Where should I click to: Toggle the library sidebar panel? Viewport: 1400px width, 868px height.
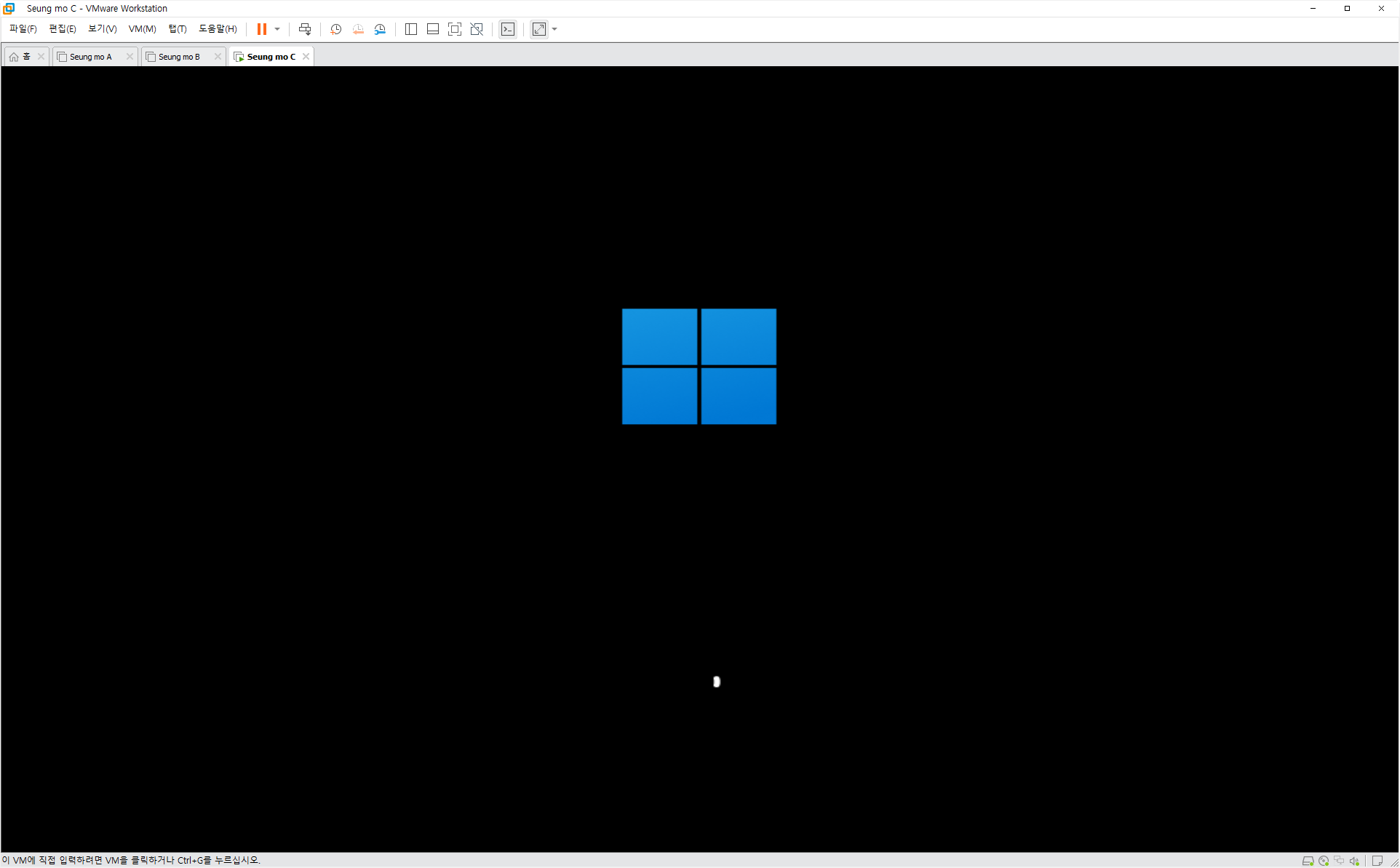[411, 29]
